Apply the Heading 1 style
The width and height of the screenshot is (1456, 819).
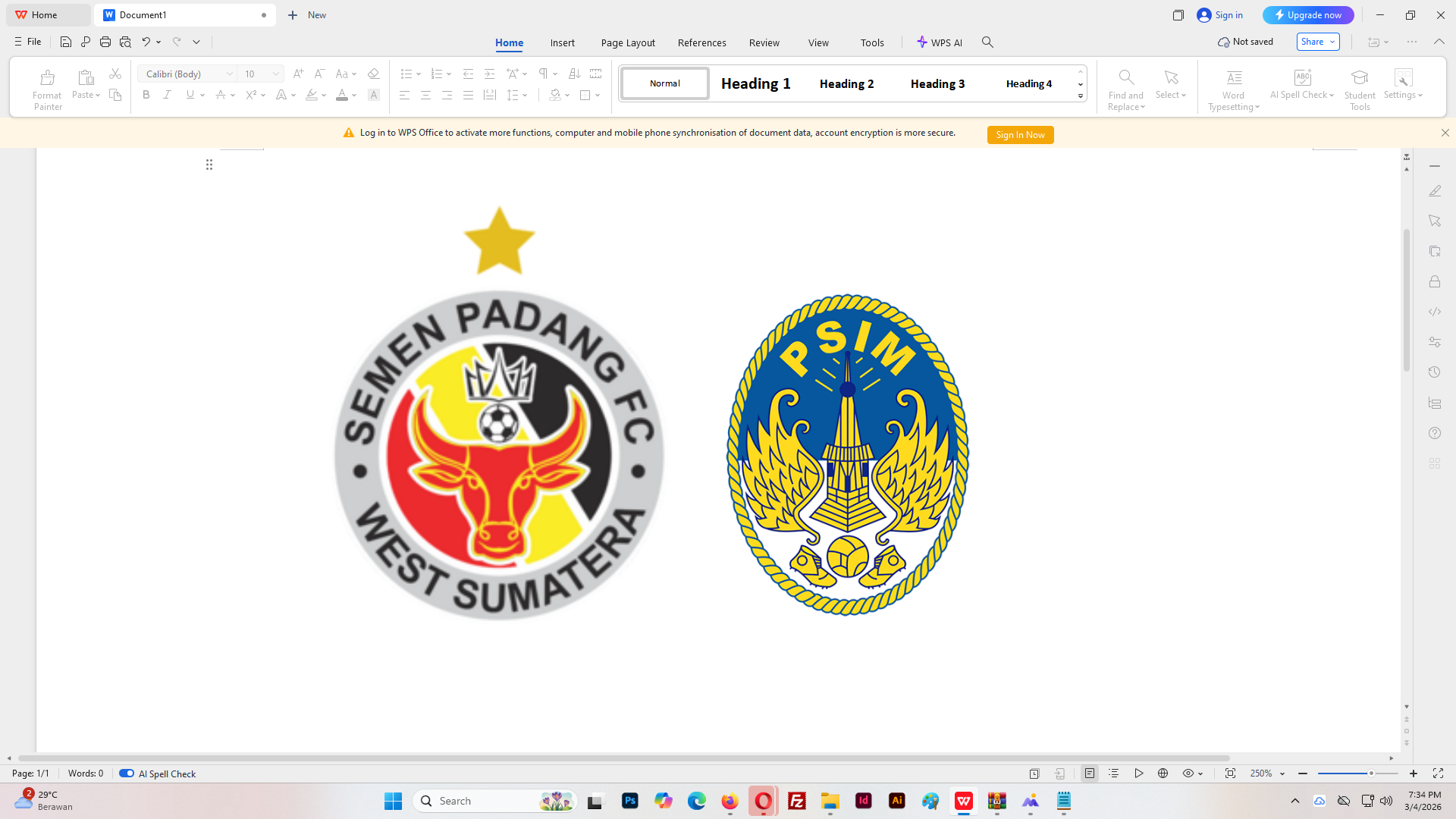pos(755,83)
